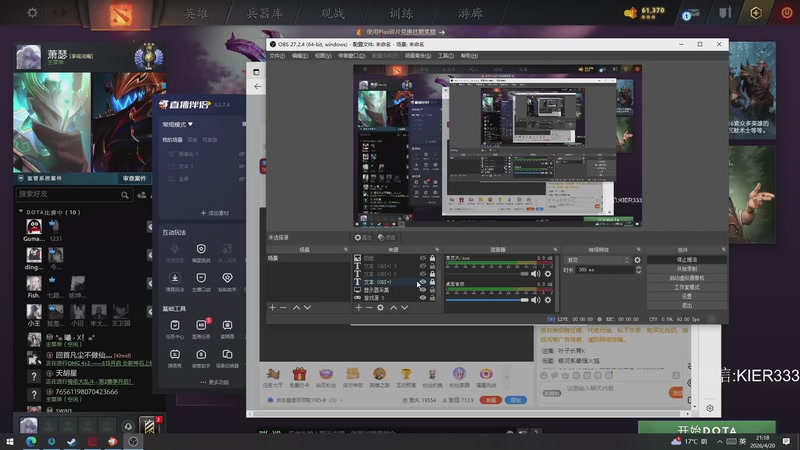Screen dimensions: 800x450
Task: Click 工作室模式 button
Action: pyautogui.click(x=687, y=287)
